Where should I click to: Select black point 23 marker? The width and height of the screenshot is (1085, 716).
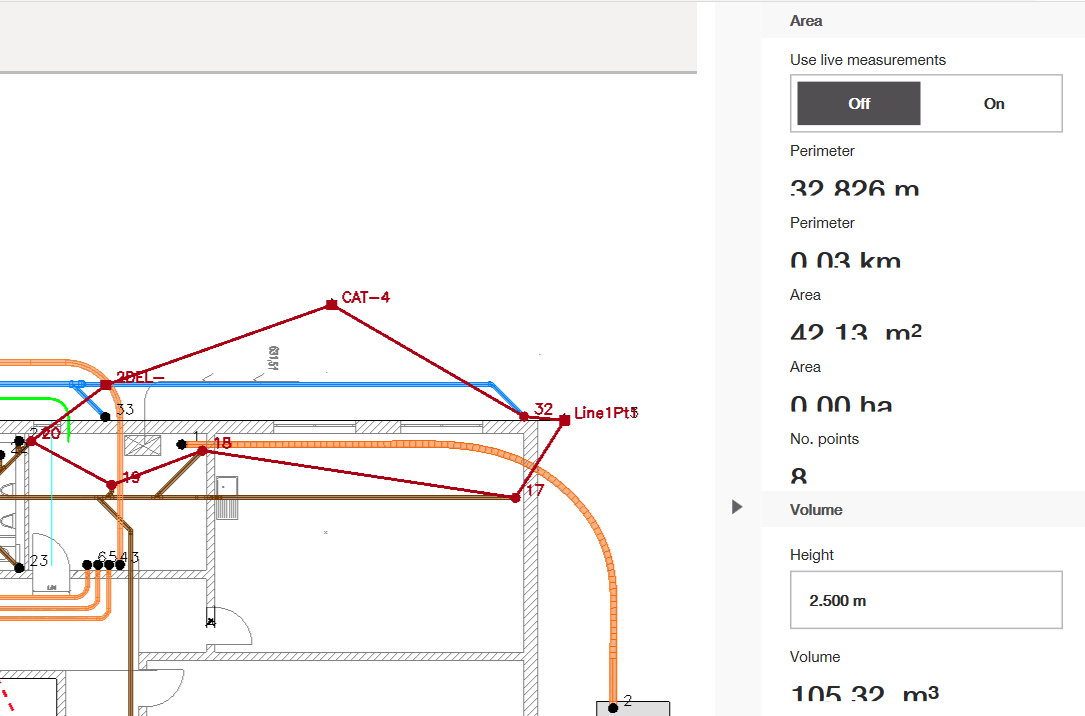19,567
